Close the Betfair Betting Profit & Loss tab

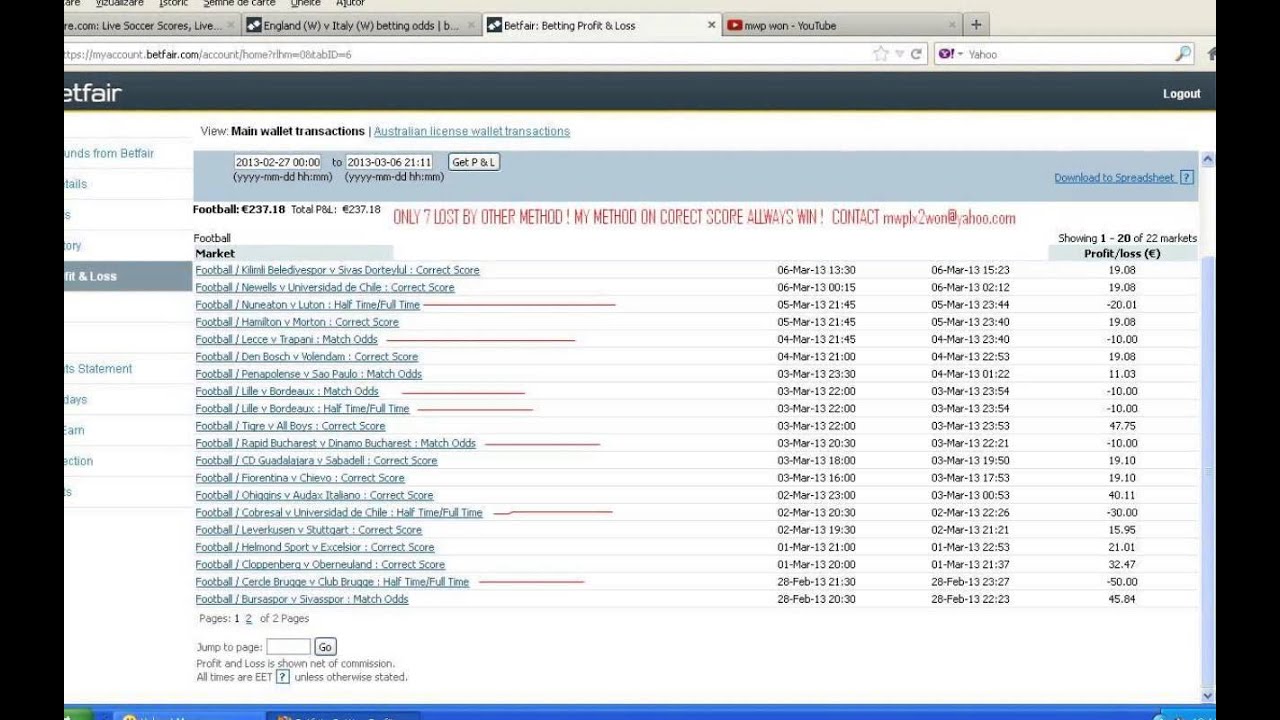712,25
